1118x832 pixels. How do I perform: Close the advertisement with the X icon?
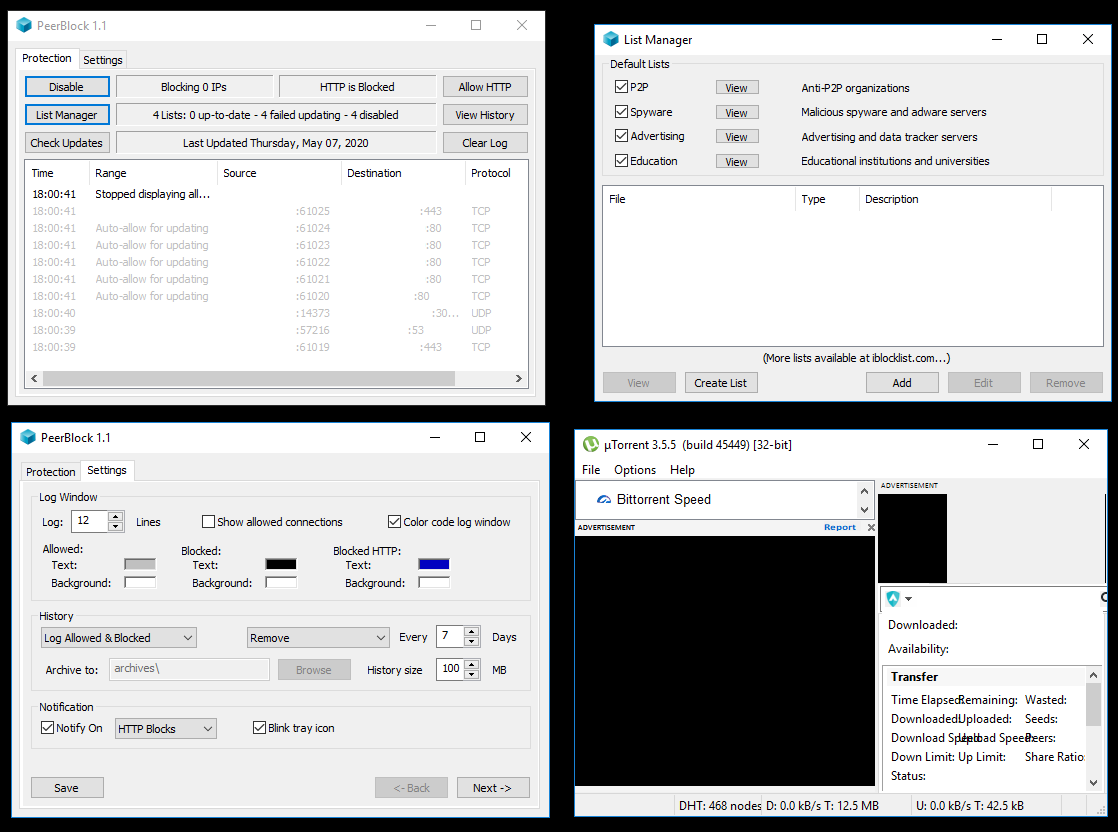point(870,527)
